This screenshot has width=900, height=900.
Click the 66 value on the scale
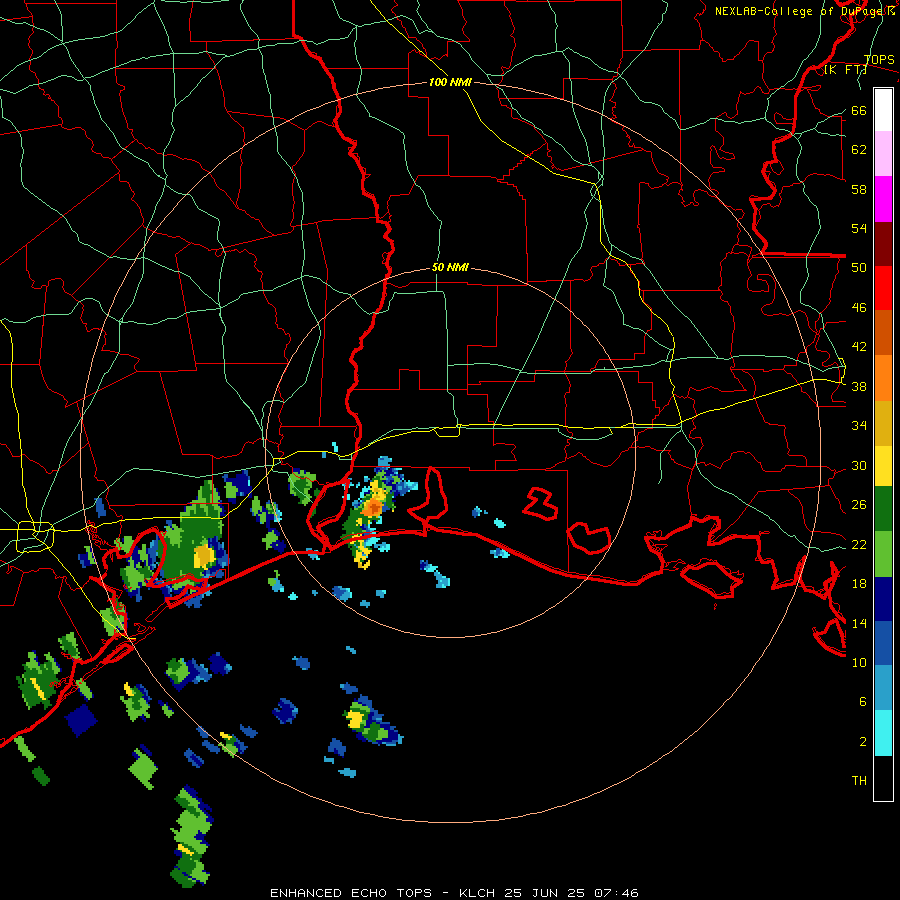[x=859, y=110]
